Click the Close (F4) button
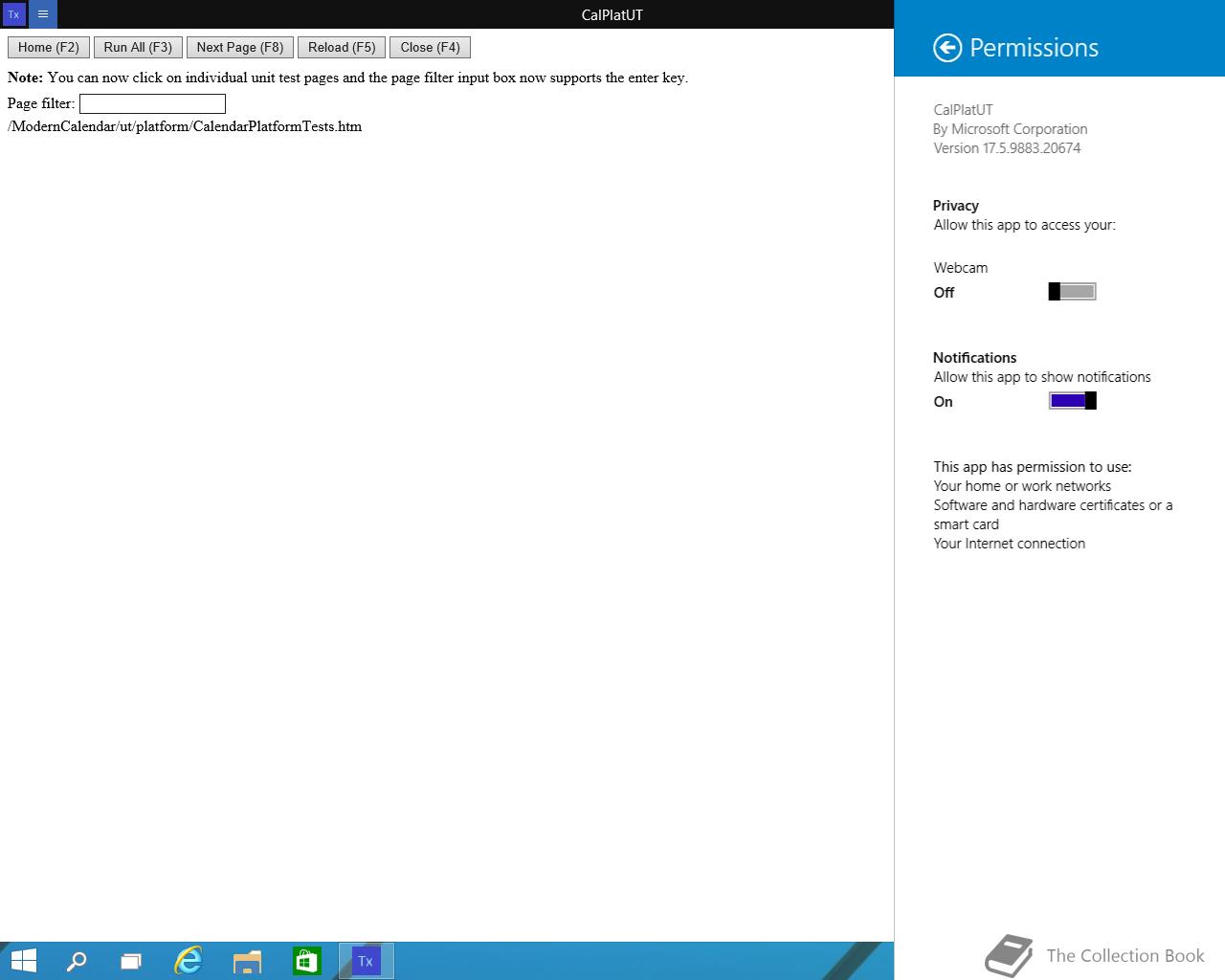This screenshot has height=980, width=1225. (430, 48)
